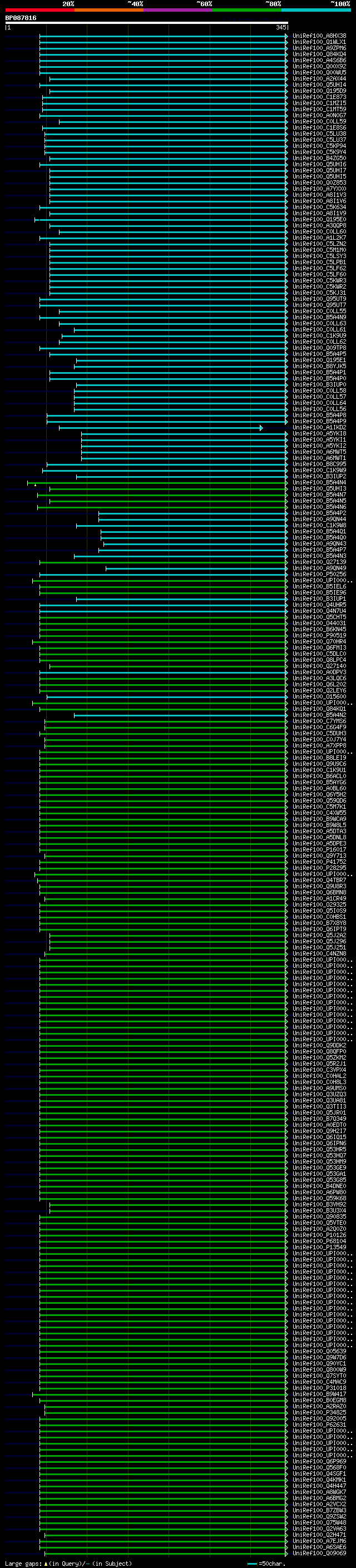
Task: Select the UniRef100_C1K9W8 label
Action: pos(319,525)
